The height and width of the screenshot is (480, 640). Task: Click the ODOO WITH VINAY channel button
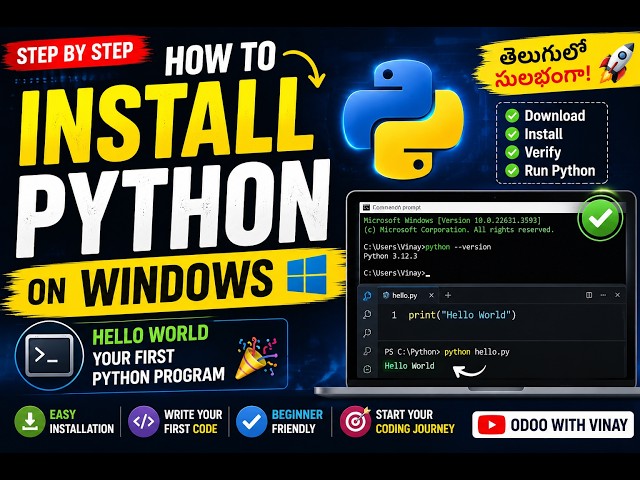553,425
